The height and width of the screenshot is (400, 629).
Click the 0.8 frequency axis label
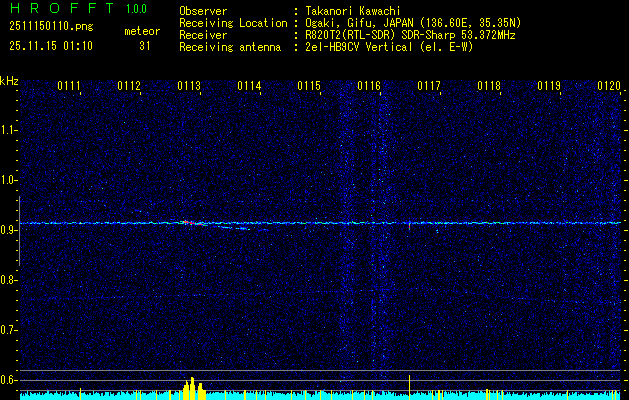[x=8, y=280]
